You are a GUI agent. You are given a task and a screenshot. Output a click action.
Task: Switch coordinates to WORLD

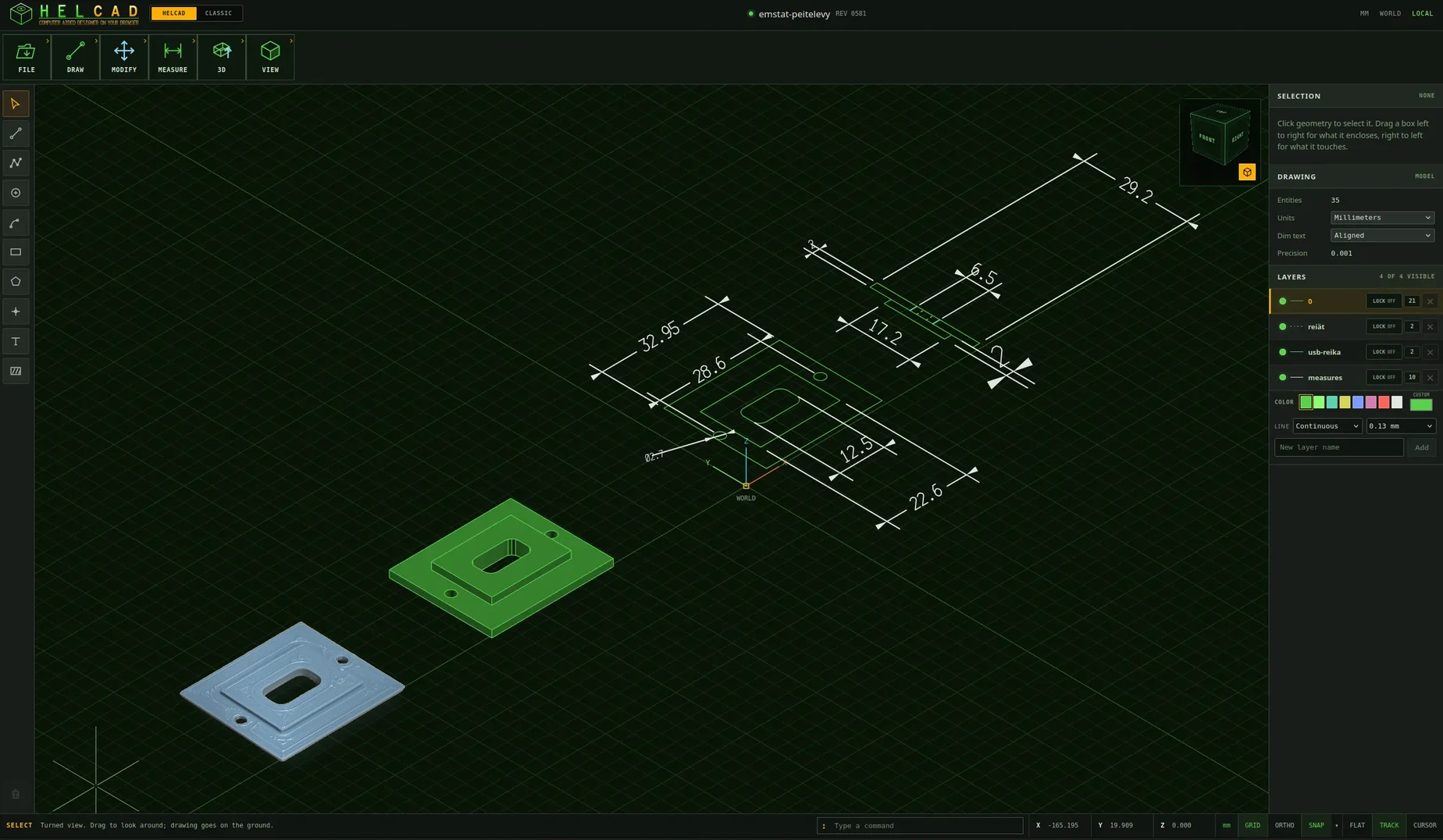[x=1390, y=13]
